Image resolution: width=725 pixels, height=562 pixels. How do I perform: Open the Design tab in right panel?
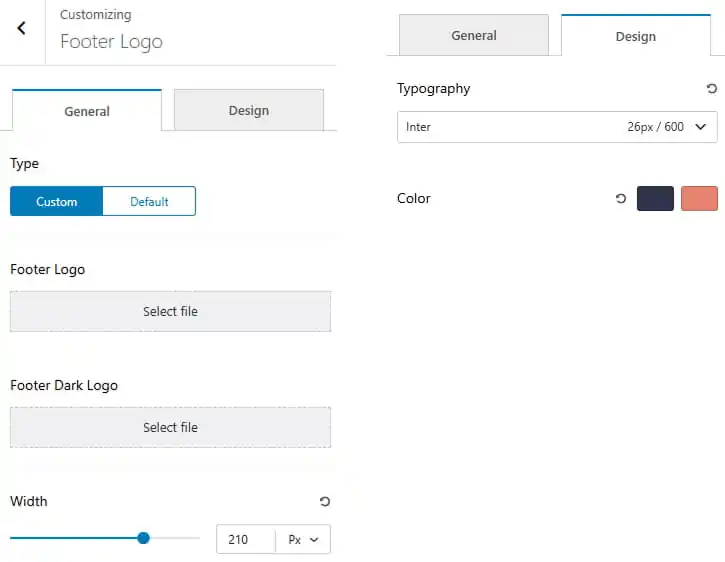pyautogui.click(x=636, y=36)
